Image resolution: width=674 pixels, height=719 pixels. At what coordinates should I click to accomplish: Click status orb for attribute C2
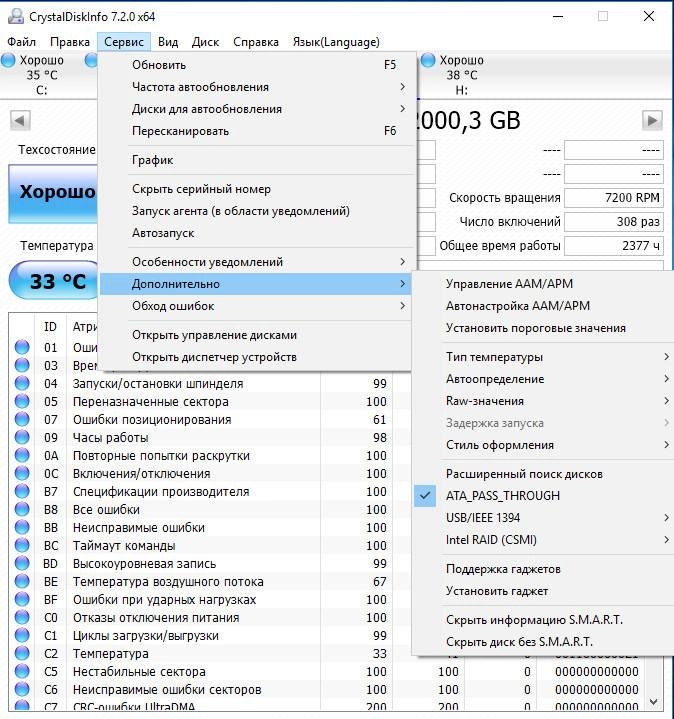[x=22, y=653]
